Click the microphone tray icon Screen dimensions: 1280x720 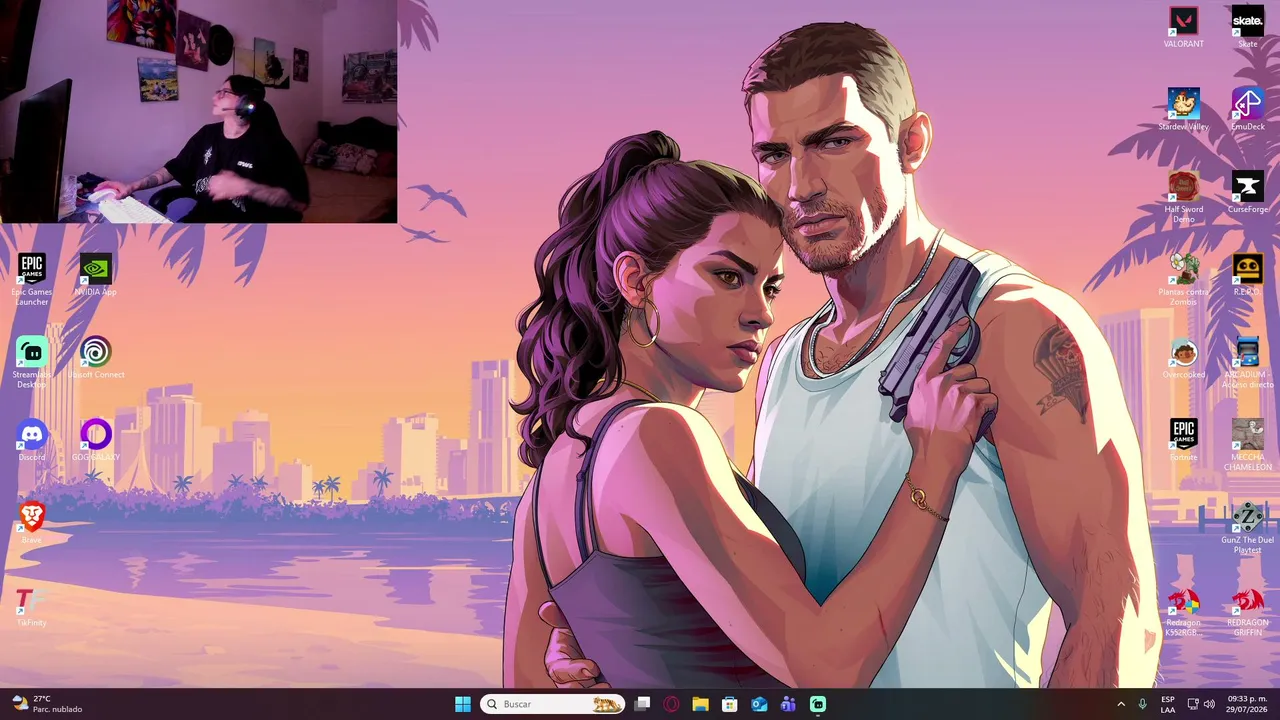[1142, 704]
